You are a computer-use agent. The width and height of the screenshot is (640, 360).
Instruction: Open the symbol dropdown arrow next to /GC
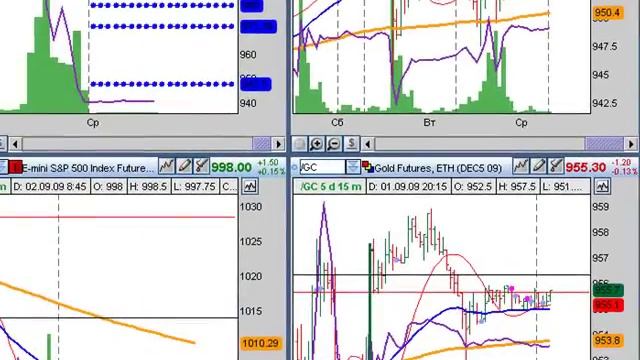[x=353, y=167]
